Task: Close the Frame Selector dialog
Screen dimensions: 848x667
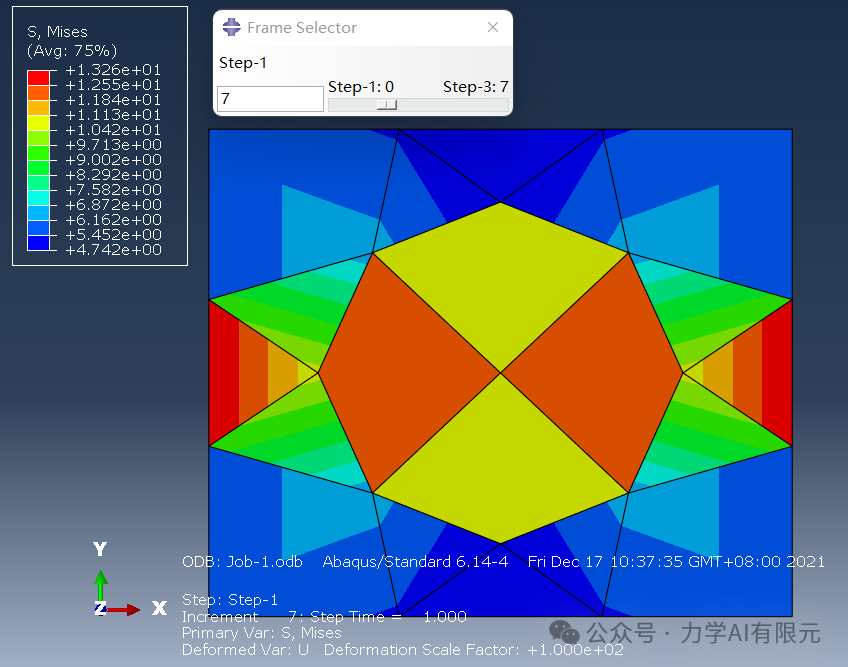Action: pos(492,27)
